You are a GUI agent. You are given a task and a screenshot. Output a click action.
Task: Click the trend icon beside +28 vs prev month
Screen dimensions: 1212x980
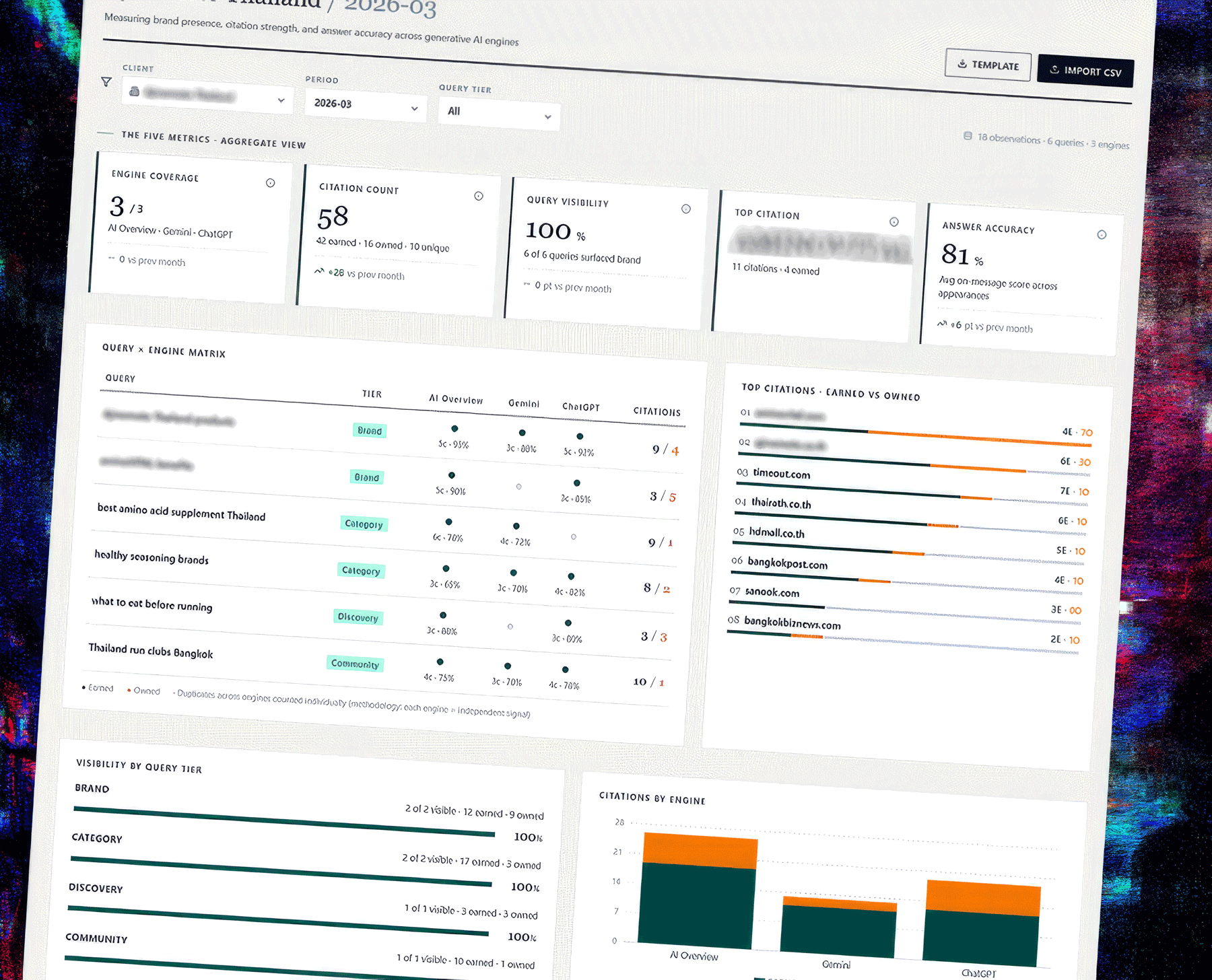319,271
